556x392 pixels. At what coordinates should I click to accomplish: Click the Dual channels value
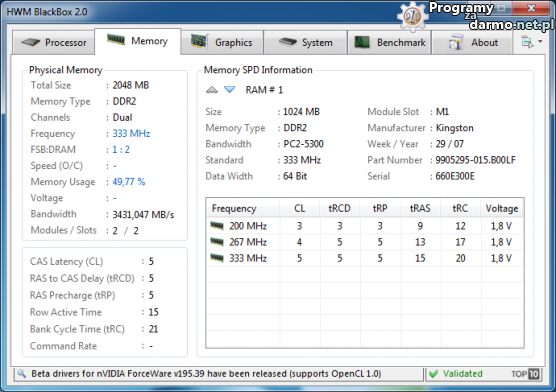tap(122, 117)
